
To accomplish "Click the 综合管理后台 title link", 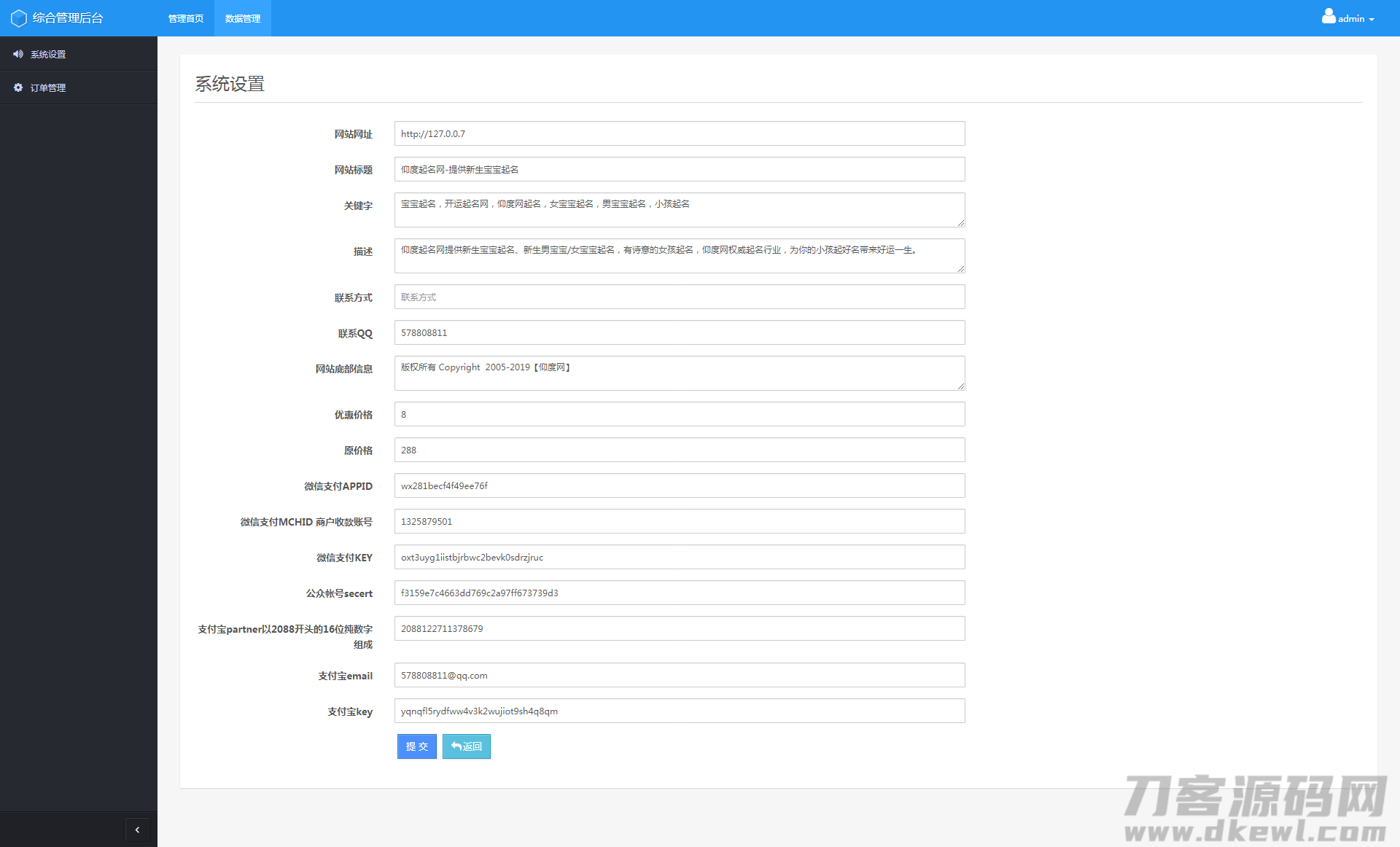I will (x=68, y=18).
